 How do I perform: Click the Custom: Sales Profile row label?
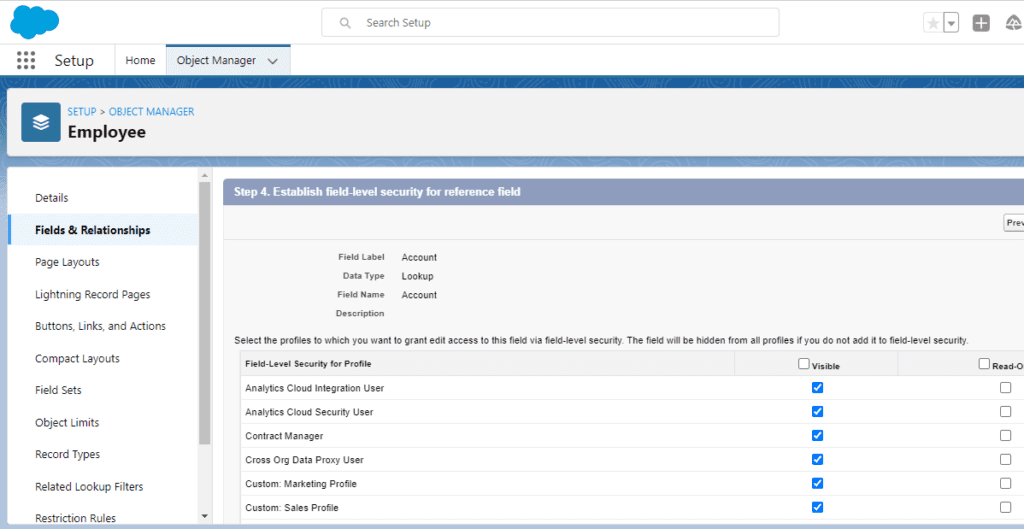[x=292, y=507]
